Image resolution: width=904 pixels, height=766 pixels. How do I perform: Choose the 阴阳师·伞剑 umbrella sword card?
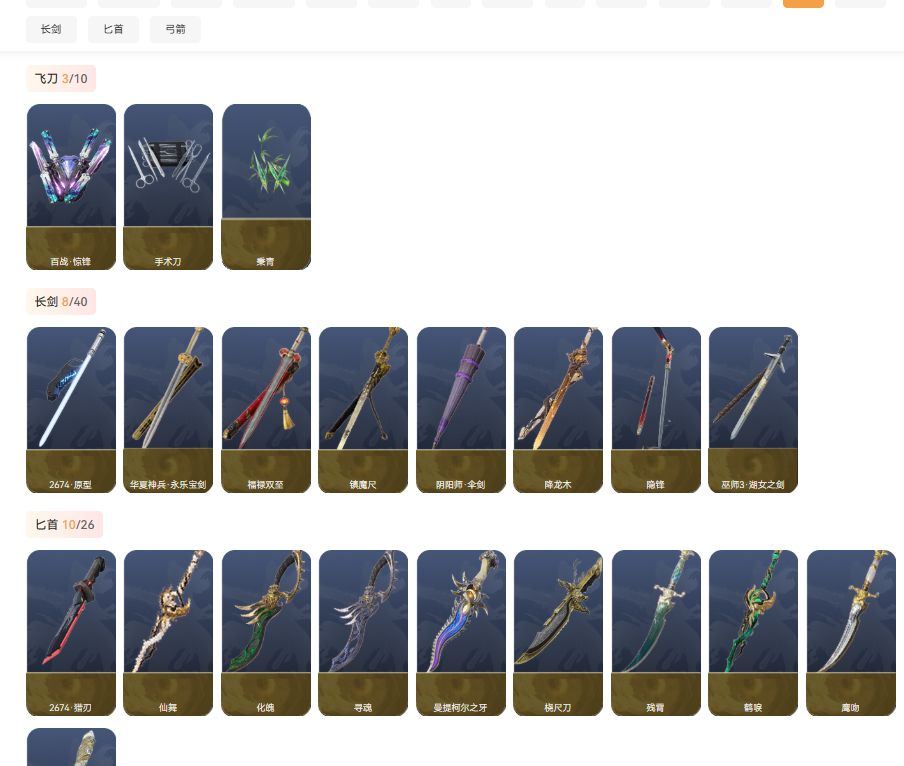461,410
